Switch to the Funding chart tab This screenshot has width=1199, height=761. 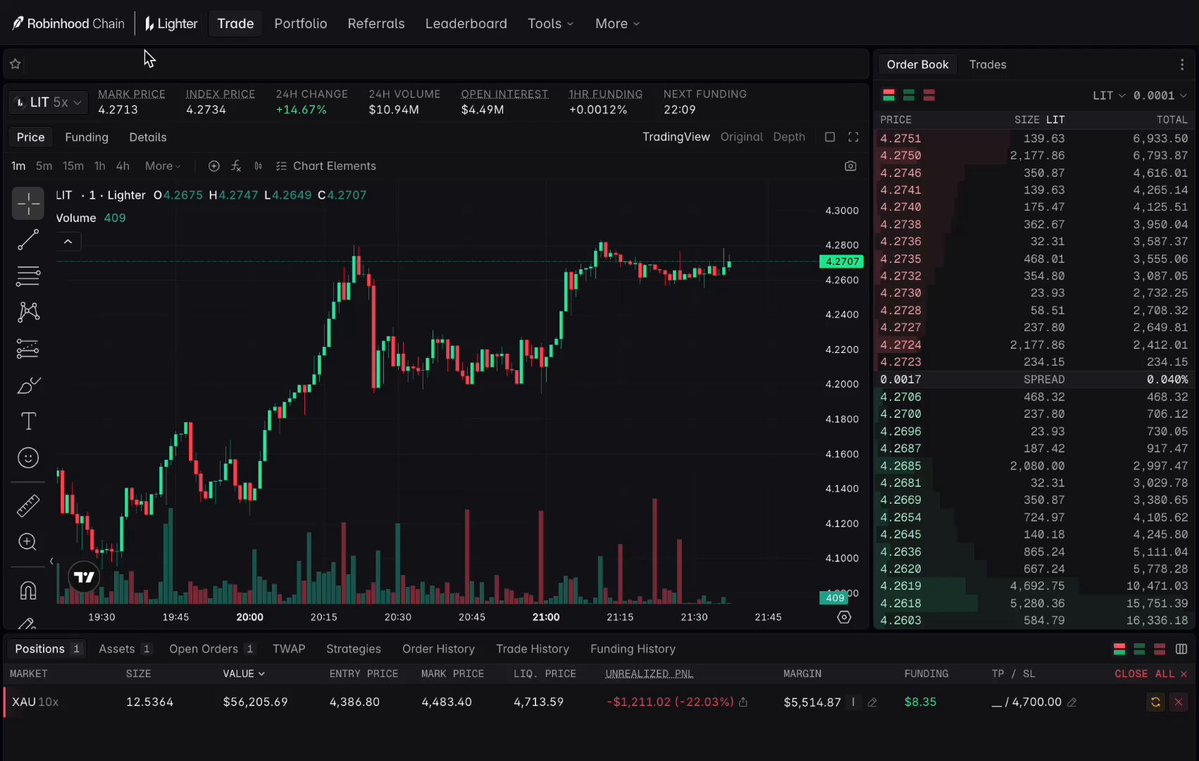pos(86,138)
